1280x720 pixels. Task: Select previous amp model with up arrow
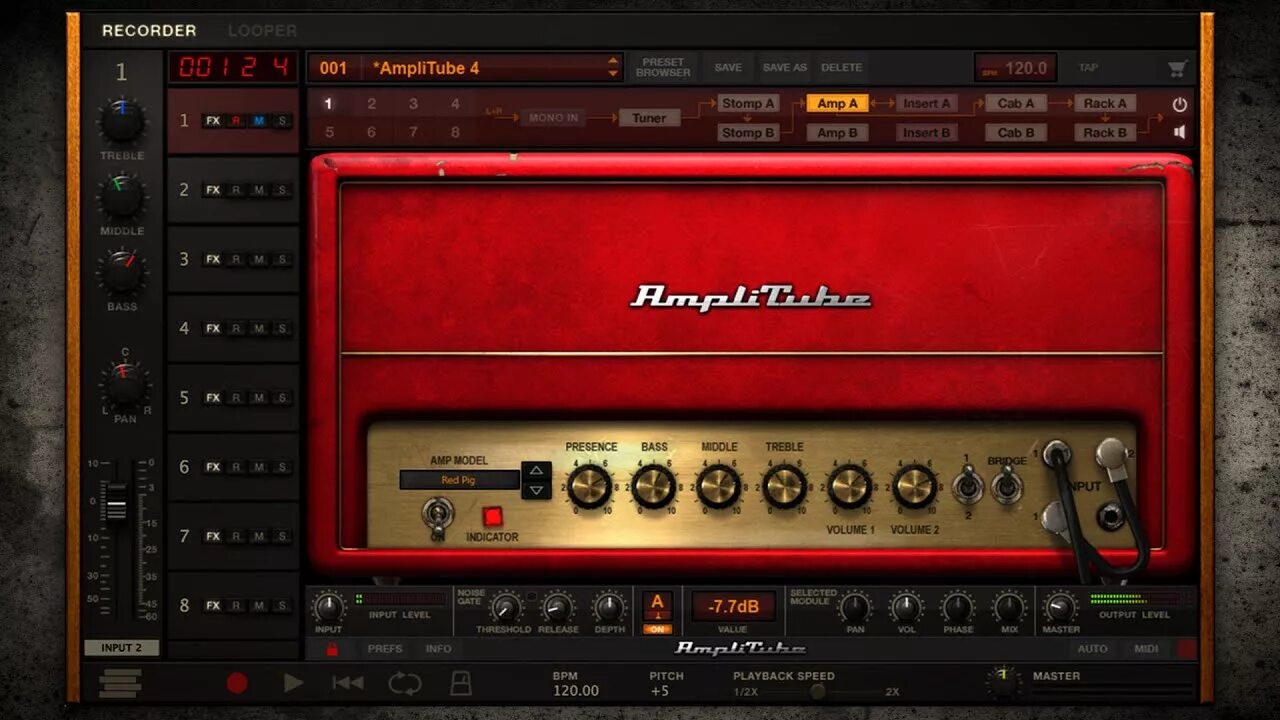tap(537, 471)
